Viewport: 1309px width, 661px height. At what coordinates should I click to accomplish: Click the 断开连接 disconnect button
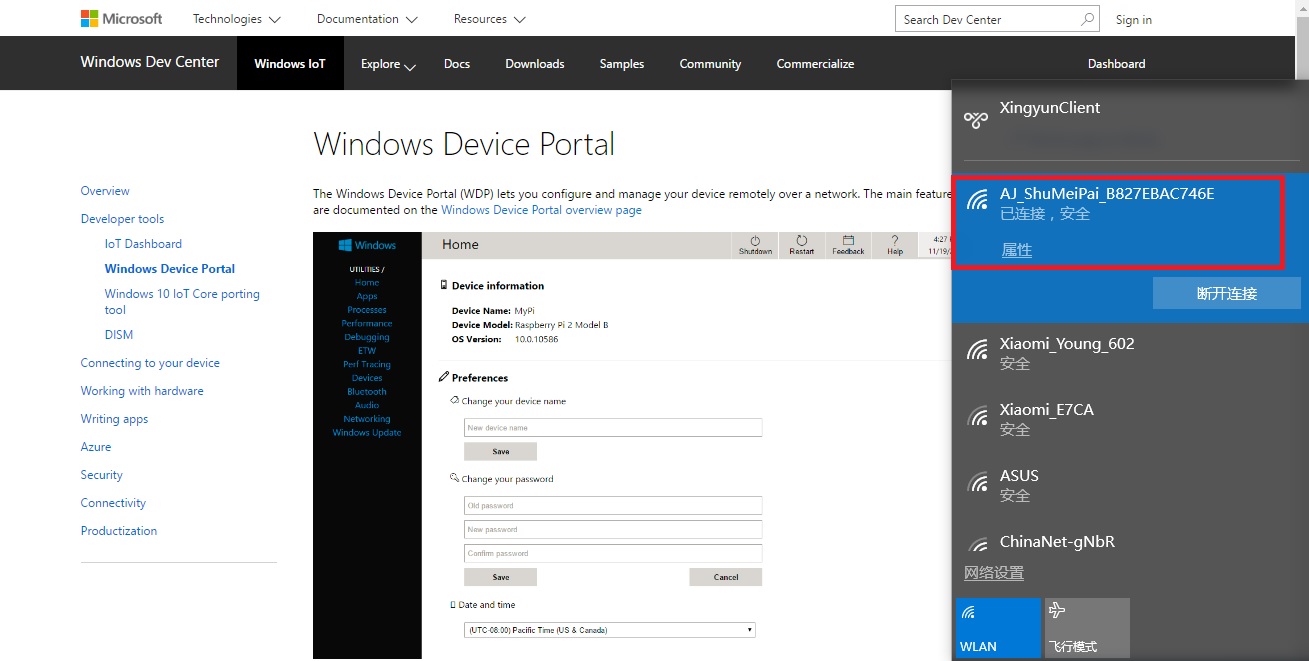pyautogui.click(x=1226, y=293)
